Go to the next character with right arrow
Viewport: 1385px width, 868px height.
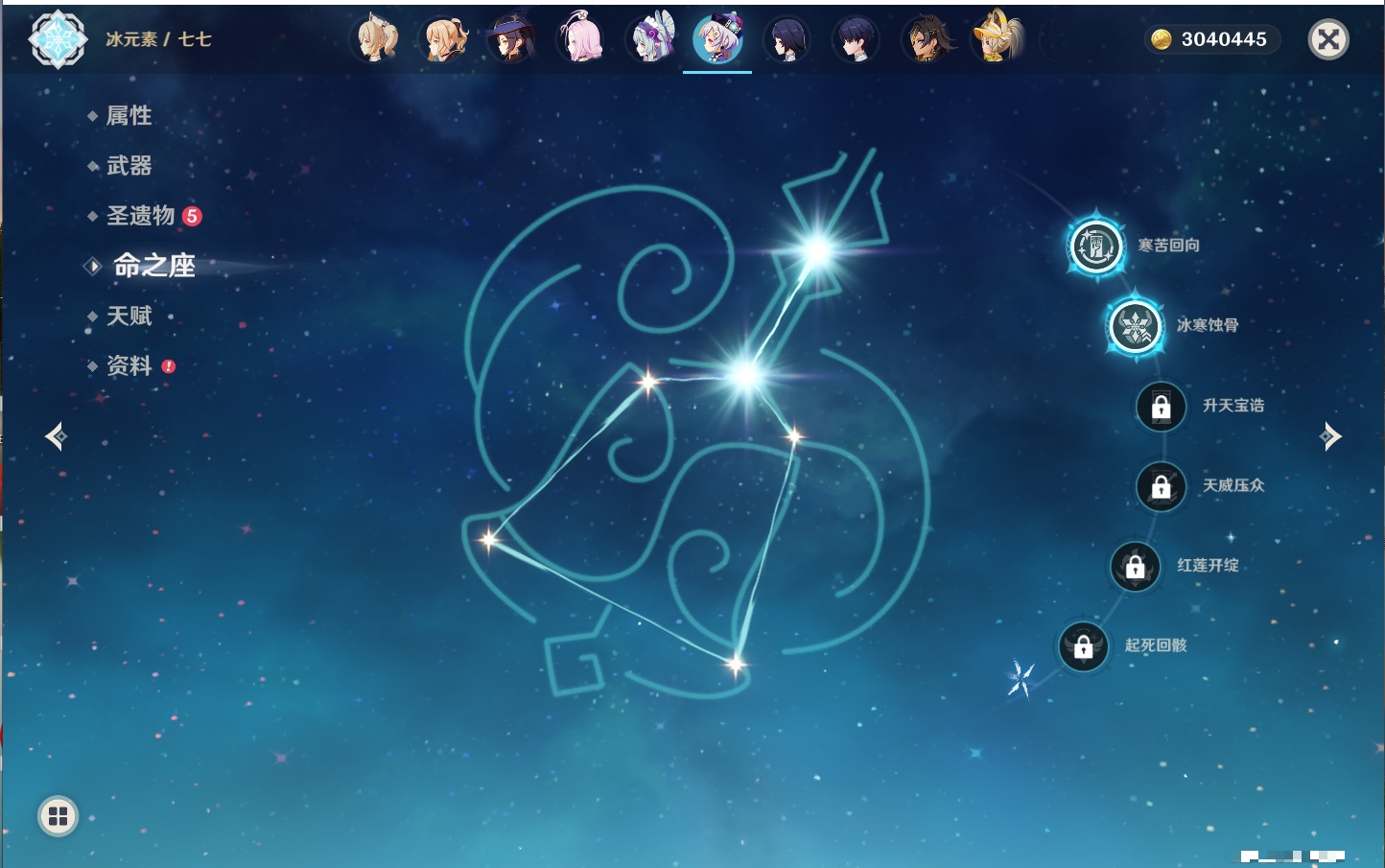pos(1330,436)
